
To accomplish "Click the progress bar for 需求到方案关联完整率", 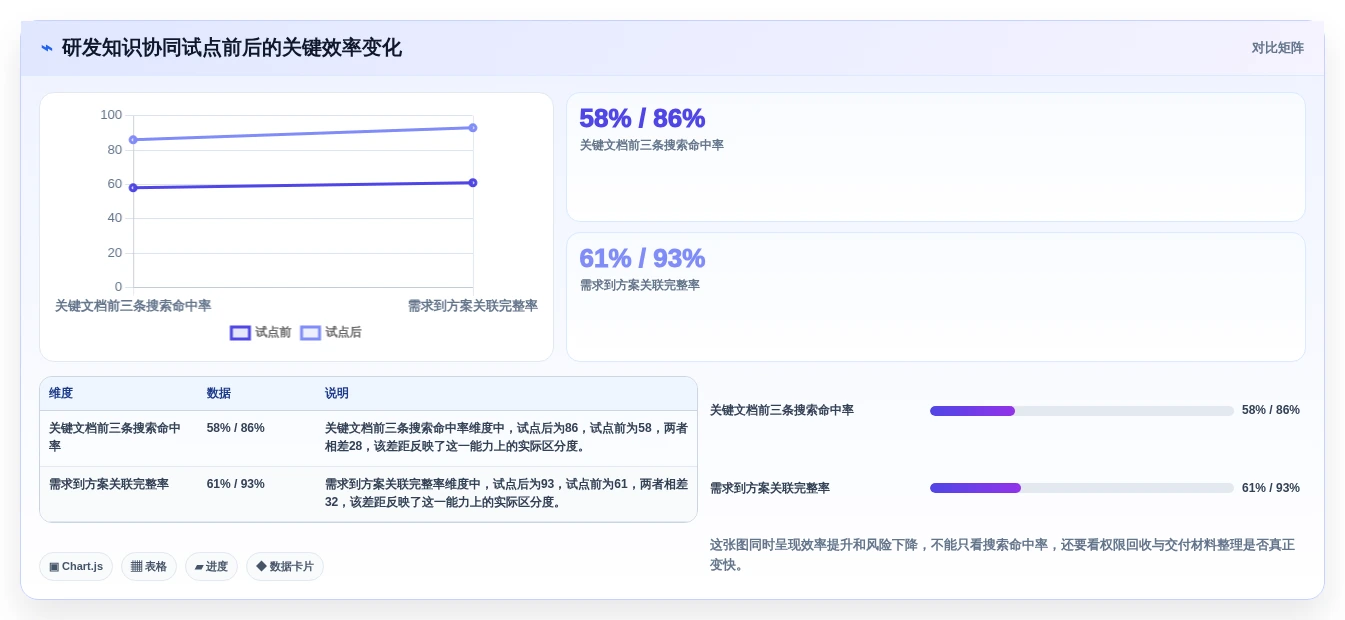I will click(x=1082, y=488).
